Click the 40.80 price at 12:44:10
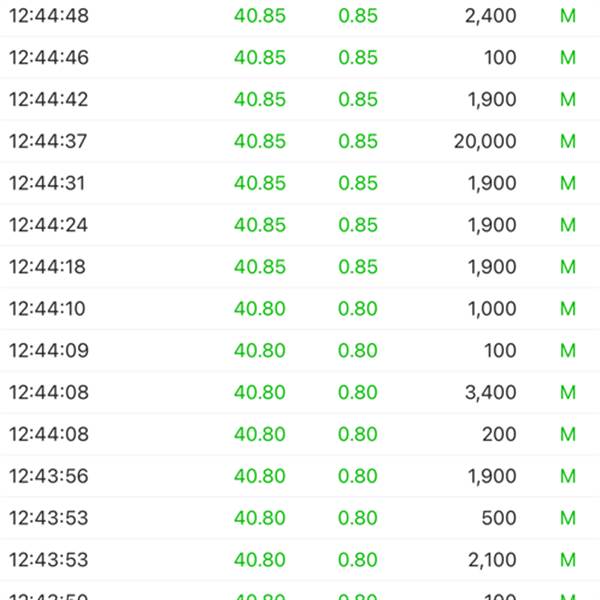The image size is (600, 600). coord(260,308)
